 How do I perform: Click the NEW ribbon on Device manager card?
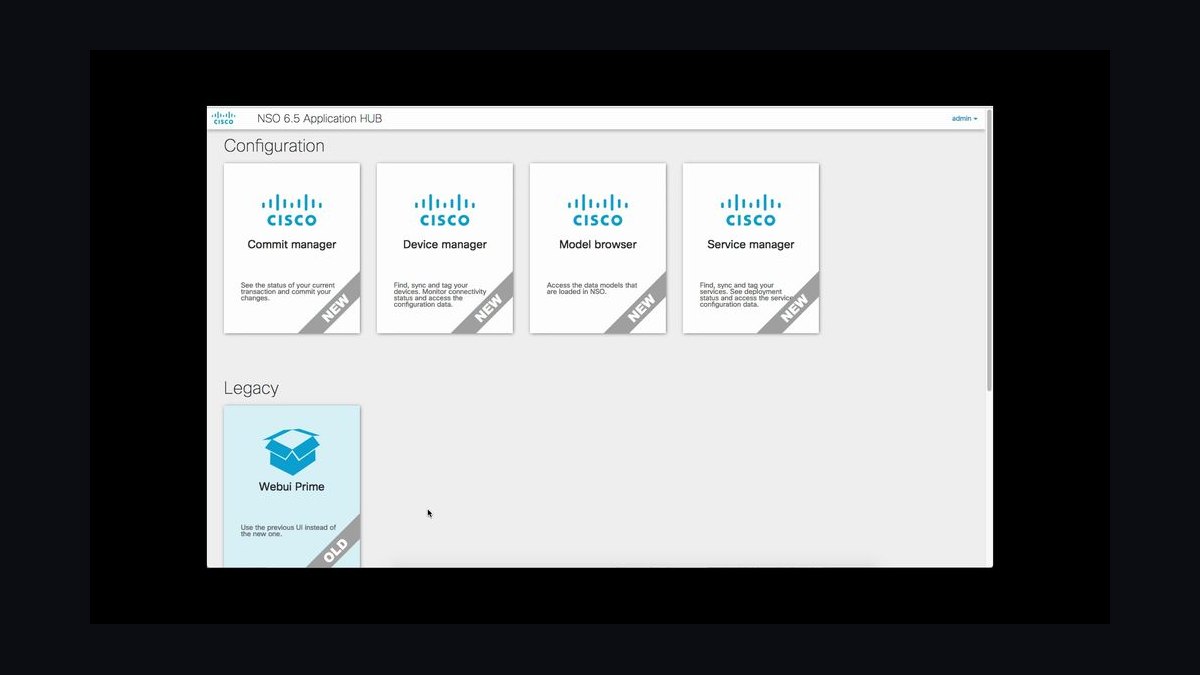488,308
